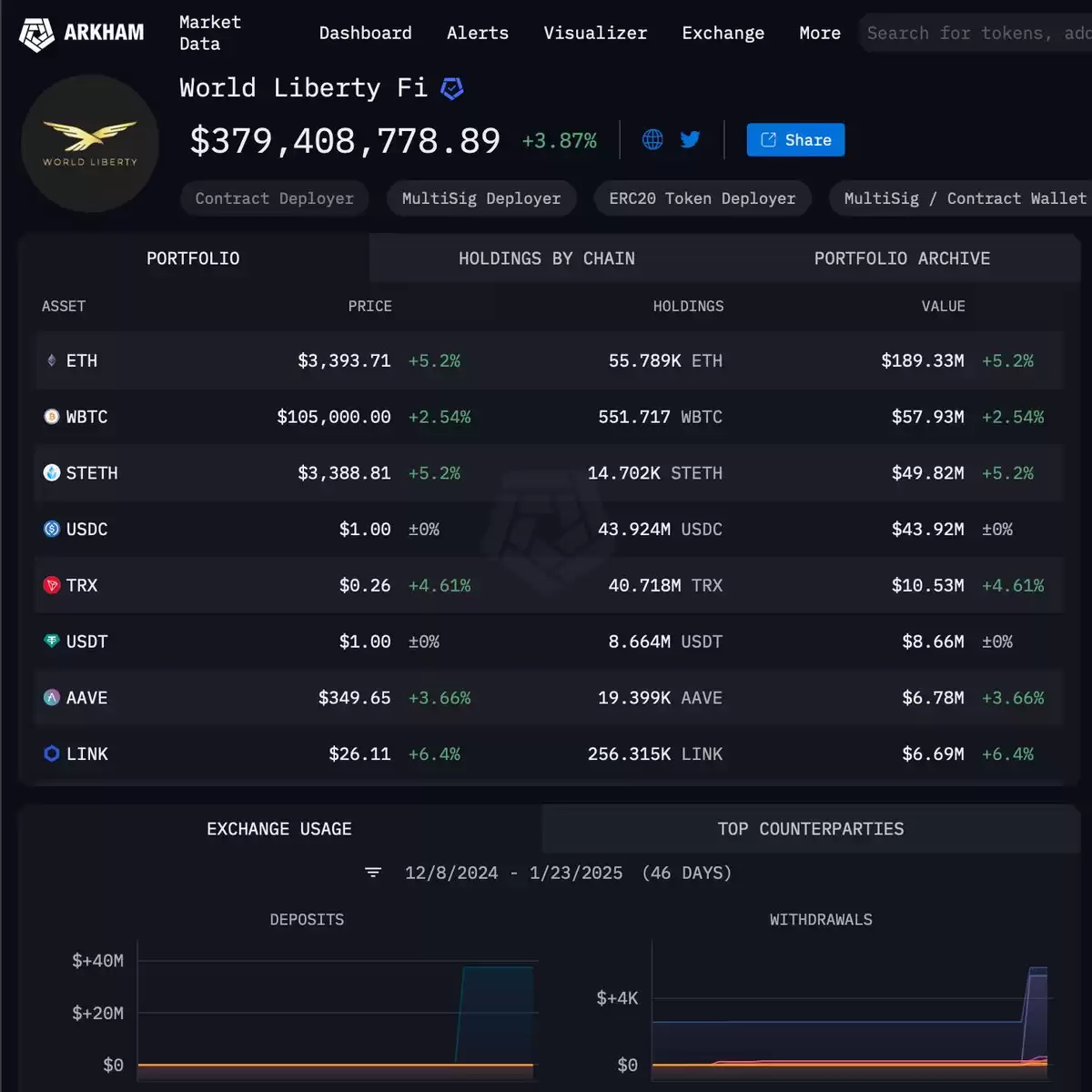This screenshot has height=1092, width=1092.
Task: Click the STETH ticker label
Action: (92, 473)
